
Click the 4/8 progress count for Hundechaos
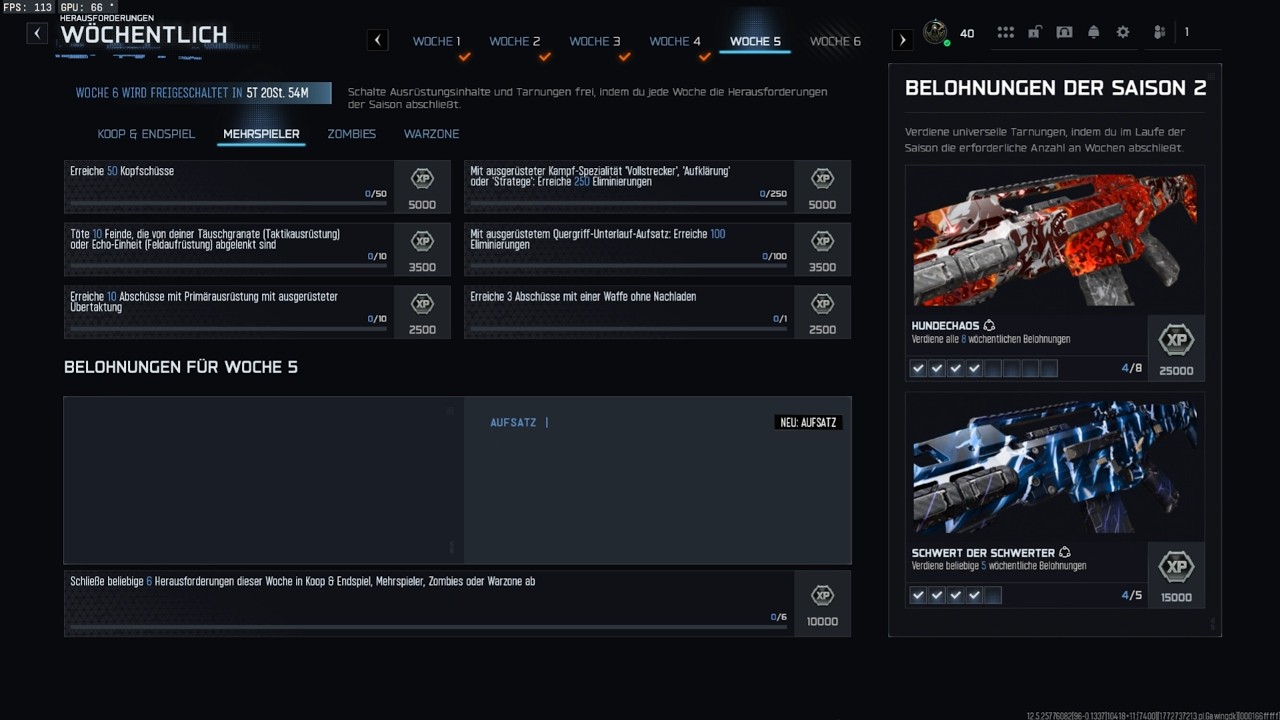click(x=1131, y=369)
